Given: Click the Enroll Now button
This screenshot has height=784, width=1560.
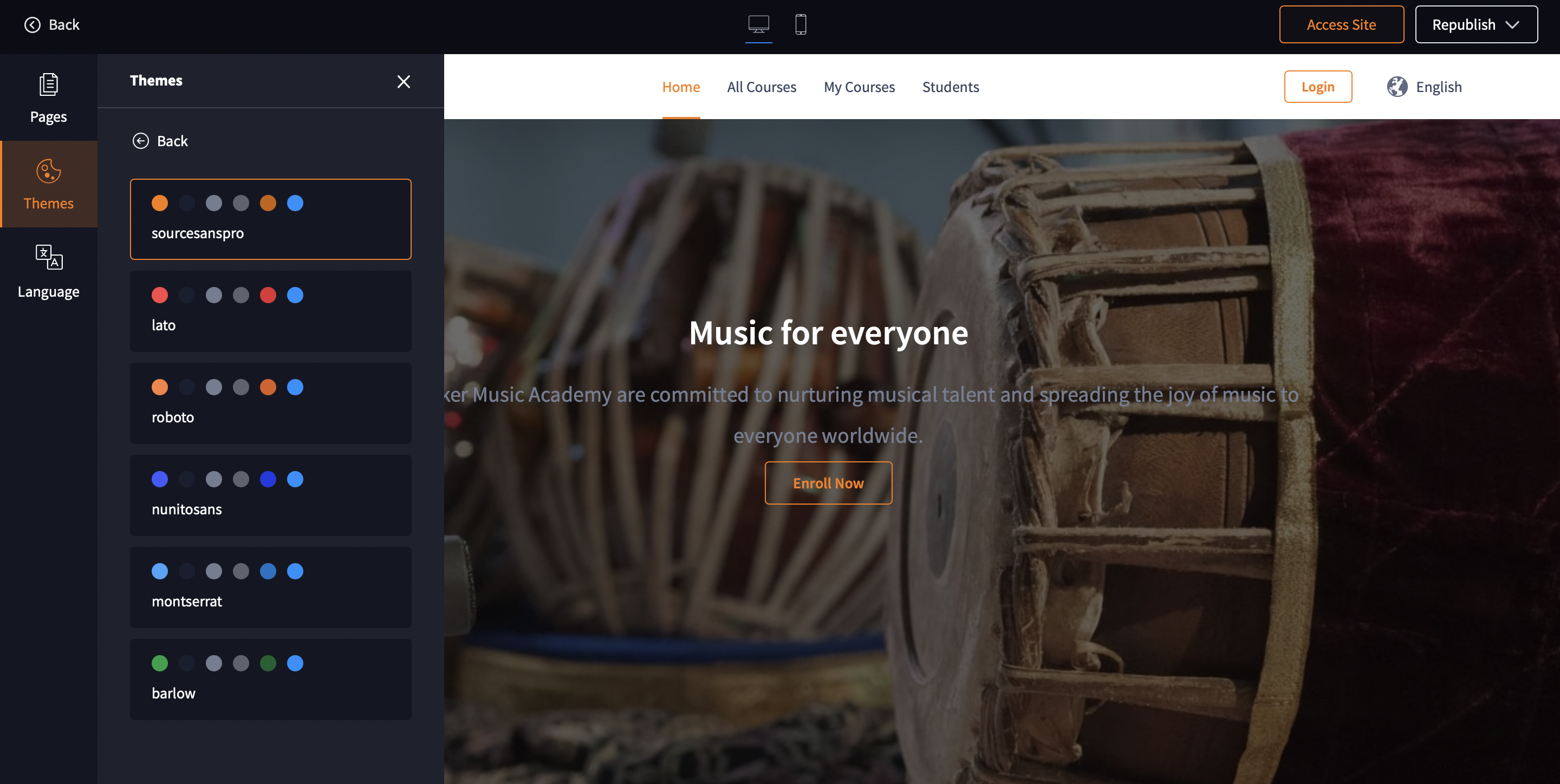Looking at the screenshot, I should 828,482.
